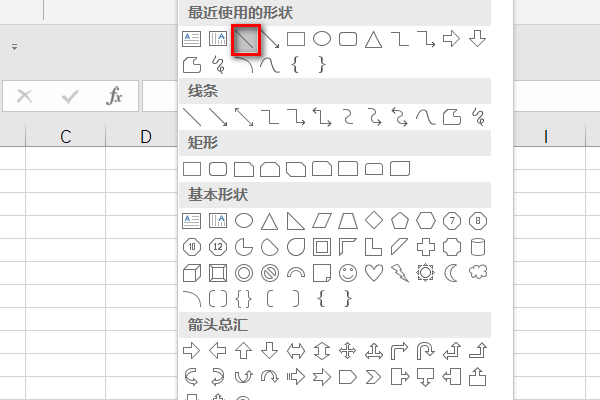
Task: Pick Elbow Double-Arrow Connector under 线条
Action: pyautogui.click(x=322, y=117)
